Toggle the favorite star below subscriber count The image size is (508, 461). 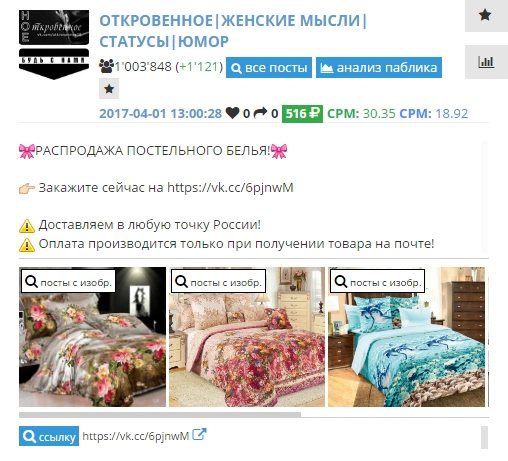[x=109, y=89]
